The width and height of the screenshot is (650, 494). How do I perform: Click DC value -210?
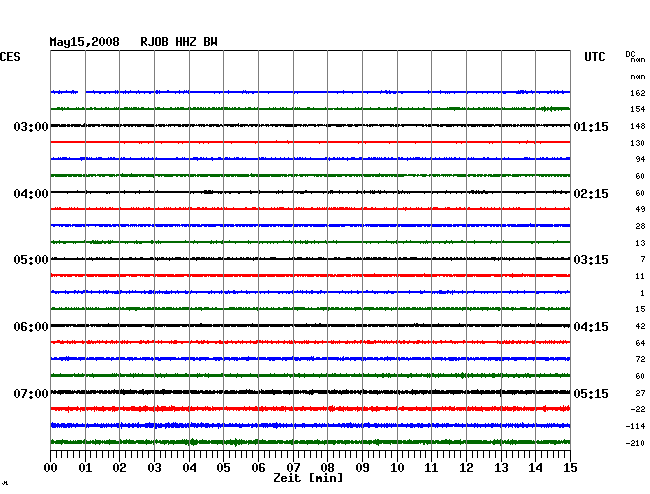tap(635, 443)
